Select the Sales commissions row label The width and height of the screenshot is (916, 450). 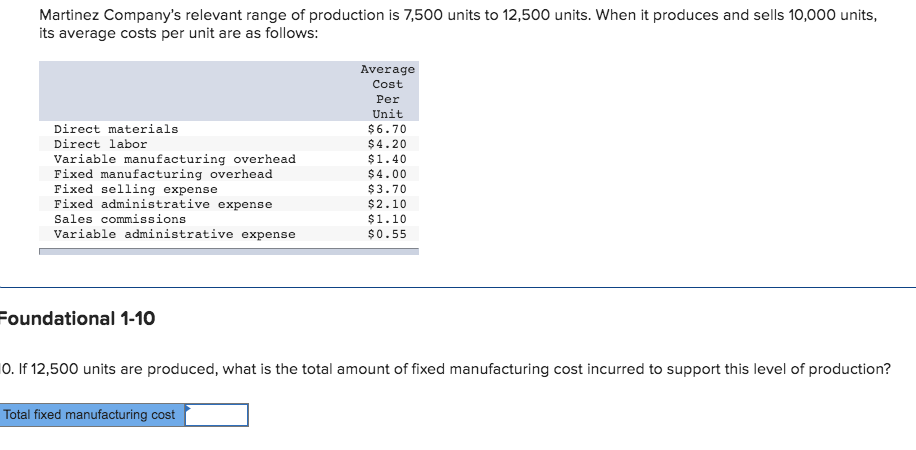pyautogui.click(x=119, y=219)
